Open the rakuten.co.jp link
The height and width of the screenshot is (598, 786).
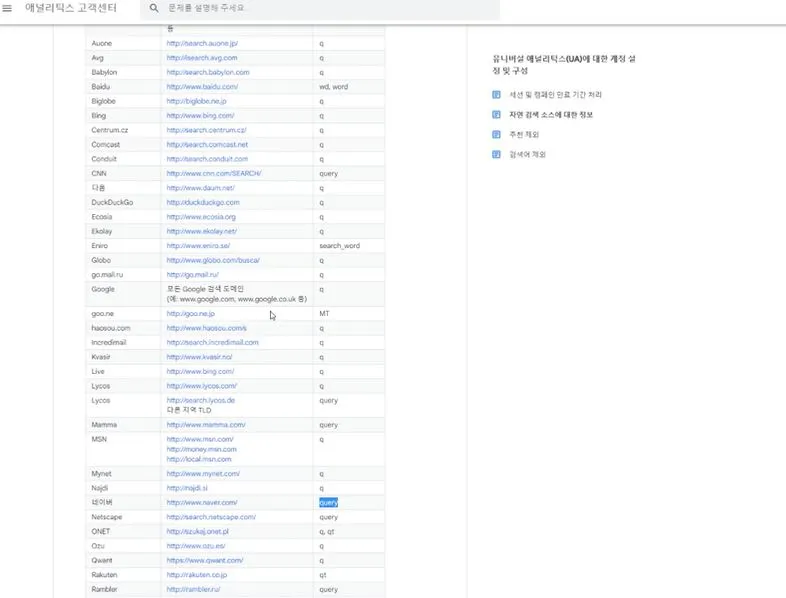pyautogui.click(x=196, y=575)
